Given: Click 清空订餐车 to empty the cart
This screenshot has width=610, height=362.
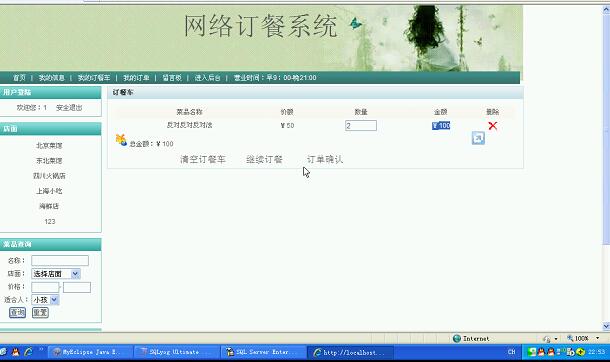Looking at the screenshot, I should [x=203, y=159].
